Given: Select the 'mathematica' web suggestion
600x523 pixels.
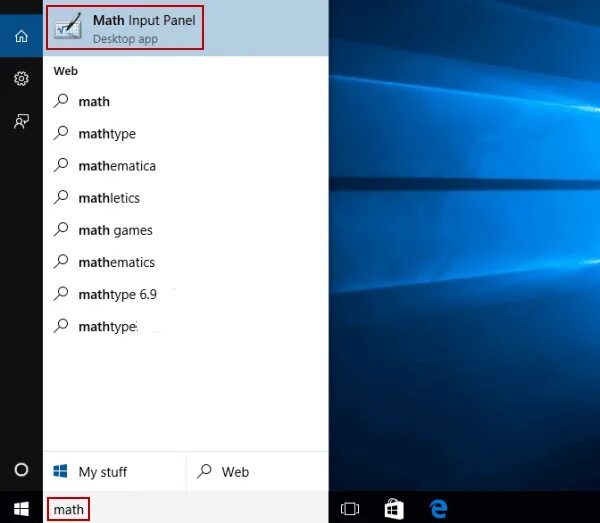Looking at the screenshot, I should click(186, 166).
